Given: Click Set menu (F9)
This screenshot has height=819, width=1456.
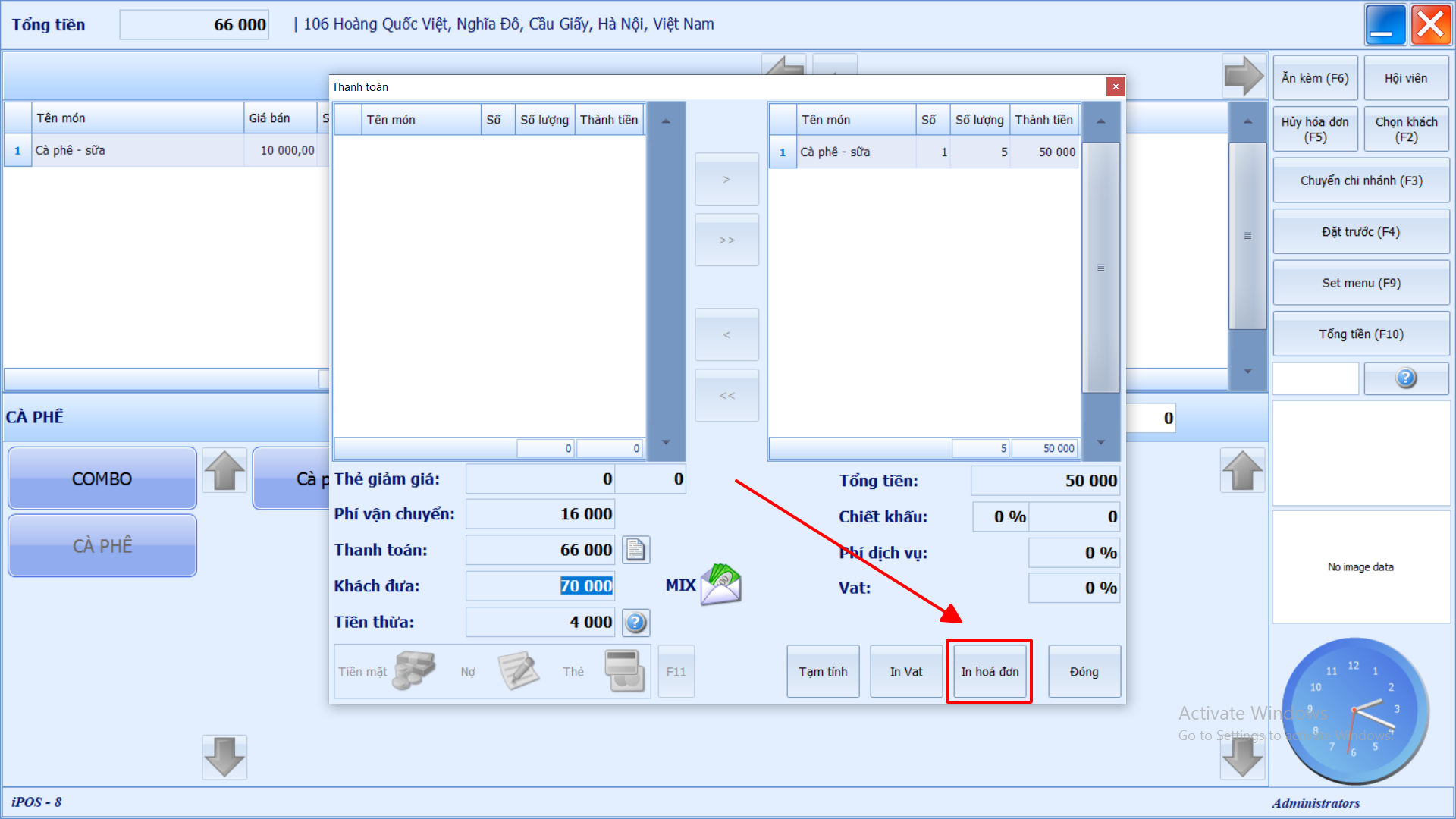Looking at the screenshot, I should pyautogui.click(x=1360, y=283).
